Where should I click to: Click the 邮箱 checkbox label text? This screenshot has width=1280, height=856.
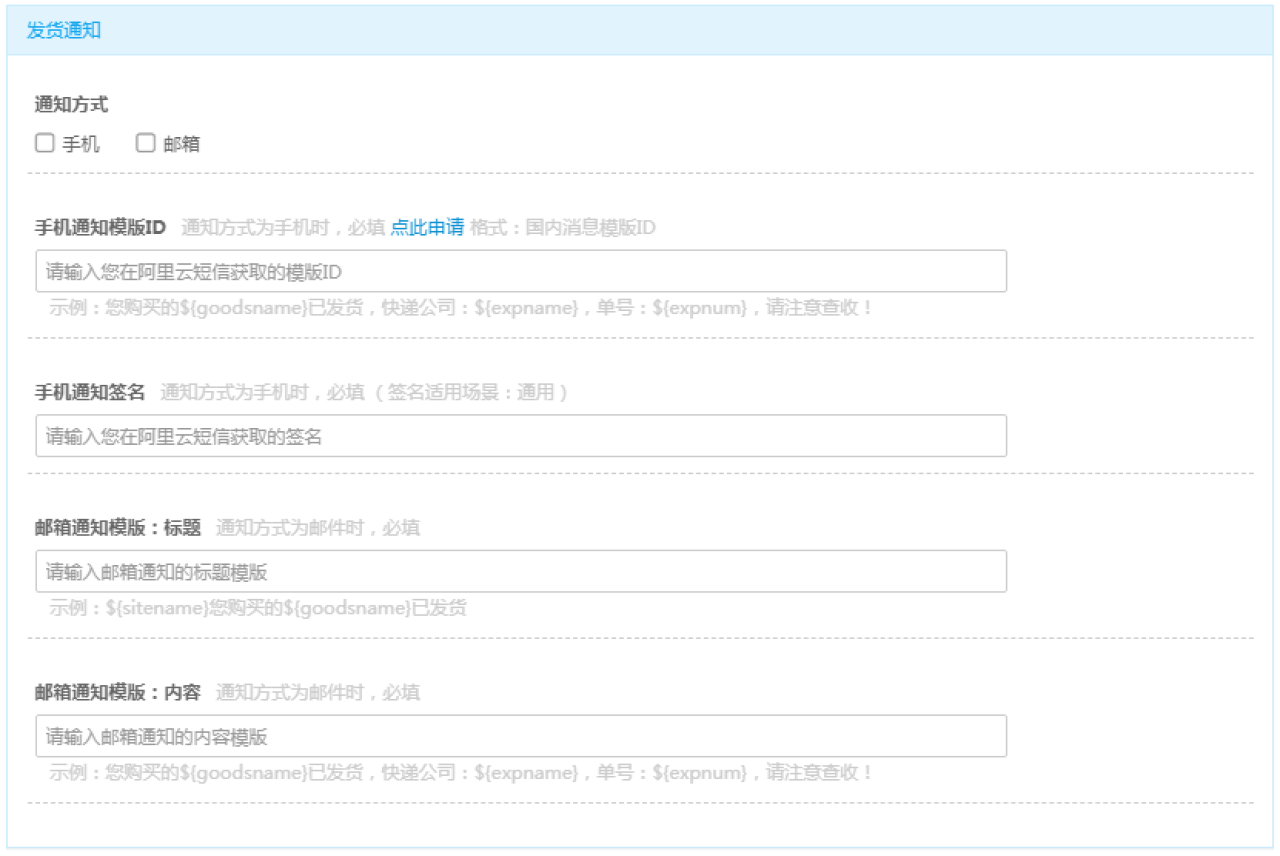(x=182, y=144)
